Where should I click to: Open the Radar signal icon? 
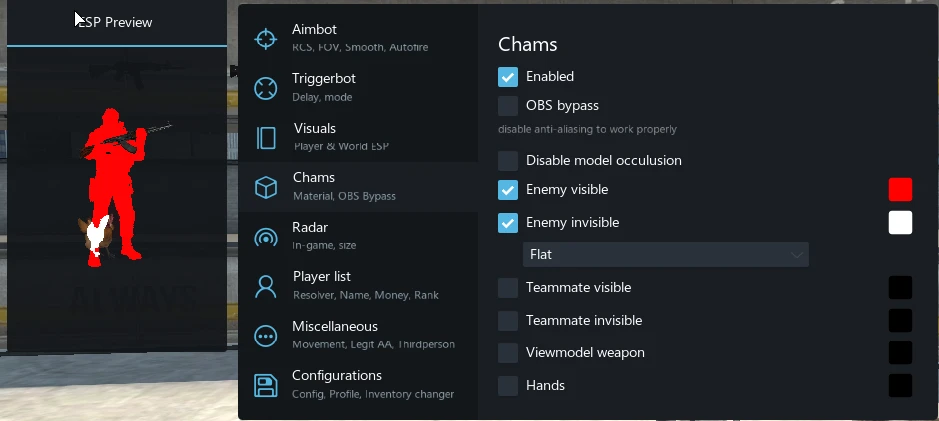point(266,237)
